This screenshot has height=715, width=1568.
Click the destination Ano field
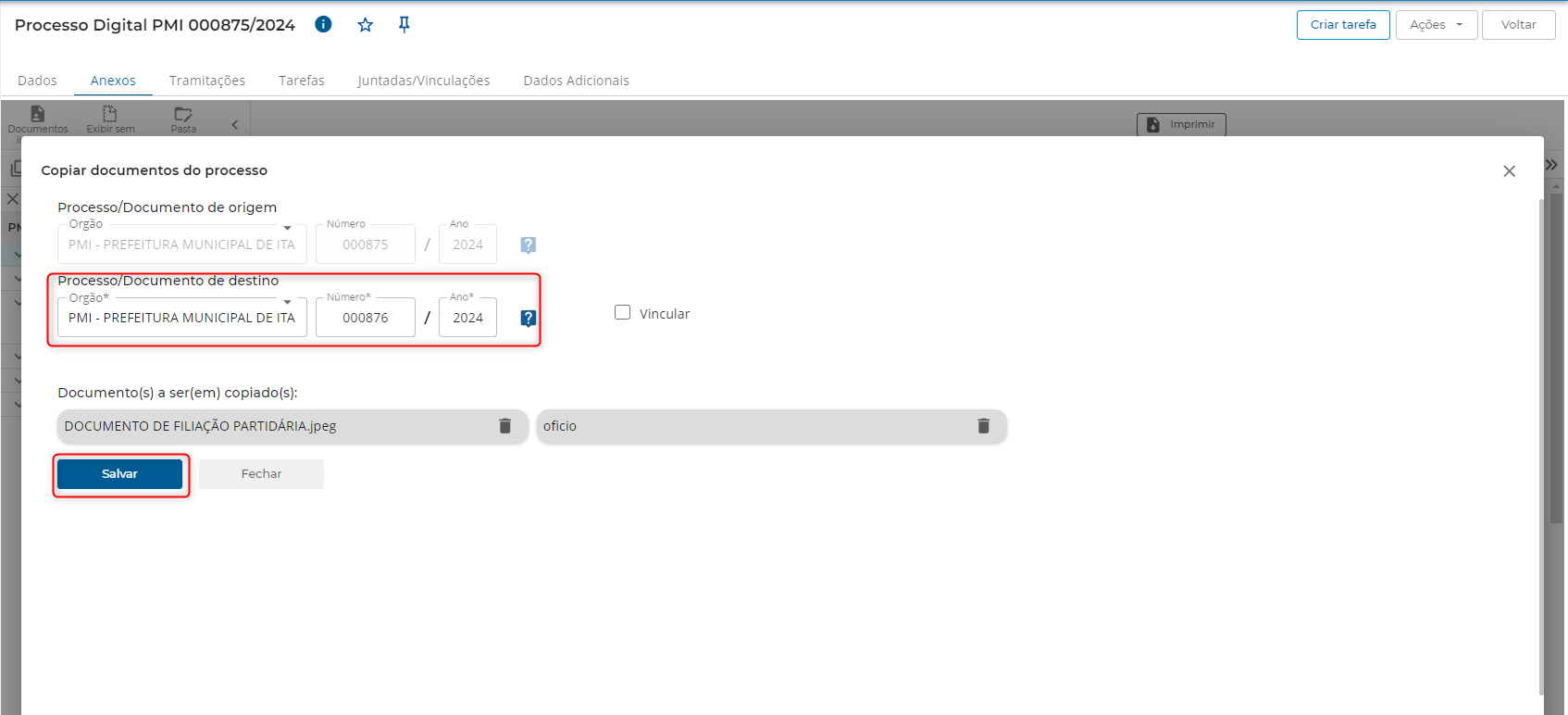pyautogui.click(x=467, y=318)
